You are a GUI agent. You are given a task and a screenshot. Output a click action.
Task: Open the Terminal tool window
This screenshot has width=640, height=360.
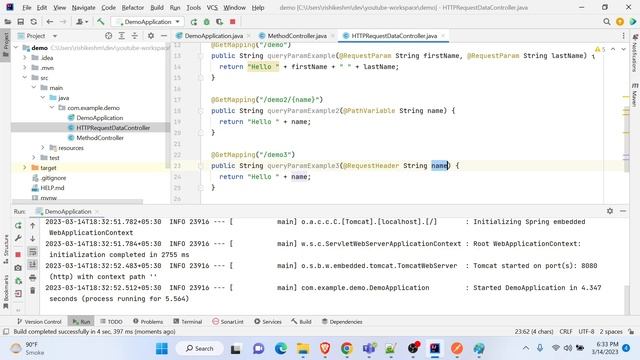(x=187, y=322)
